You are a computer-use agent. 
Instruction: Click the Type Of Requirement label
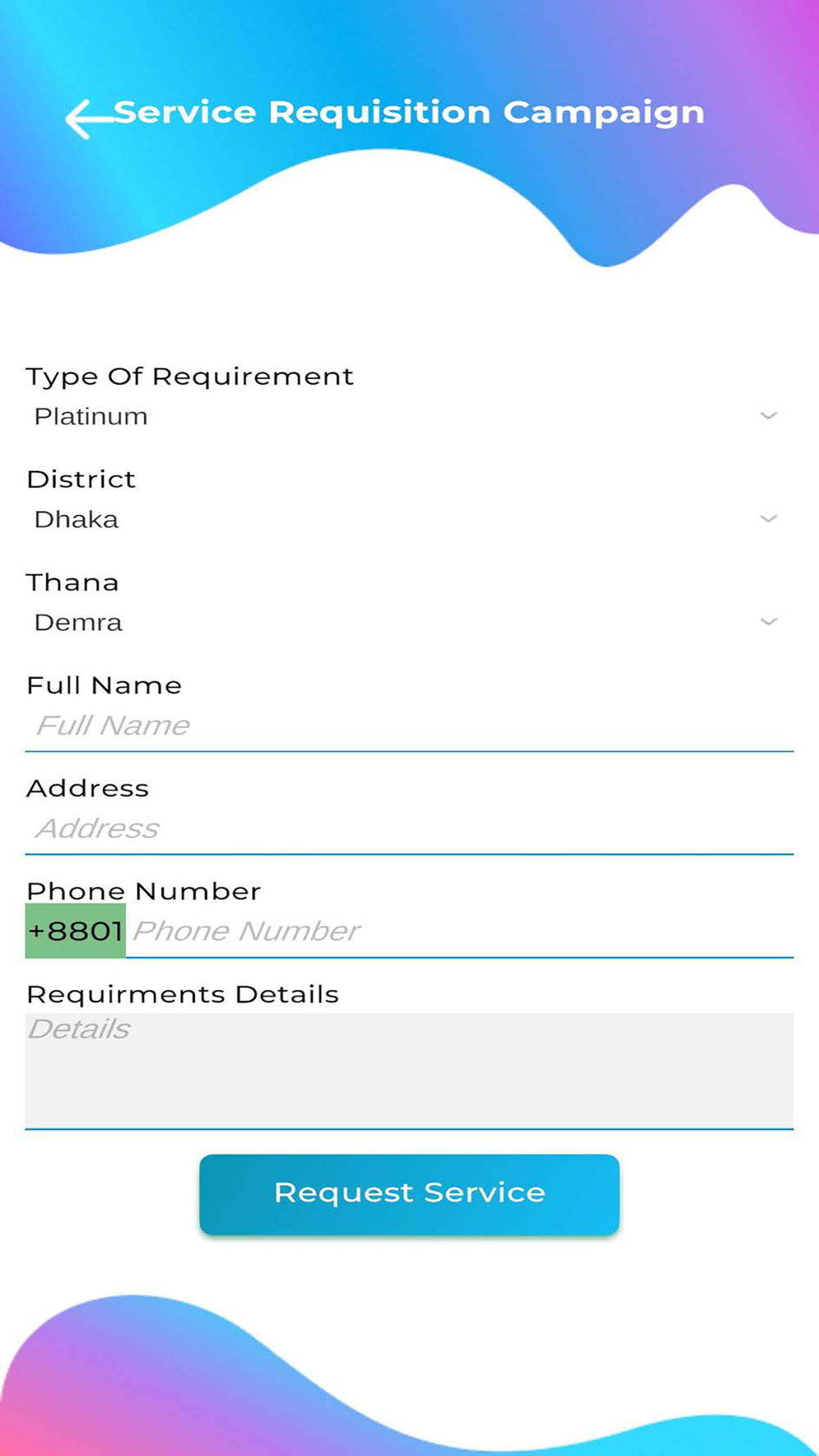tap(190, 377)
